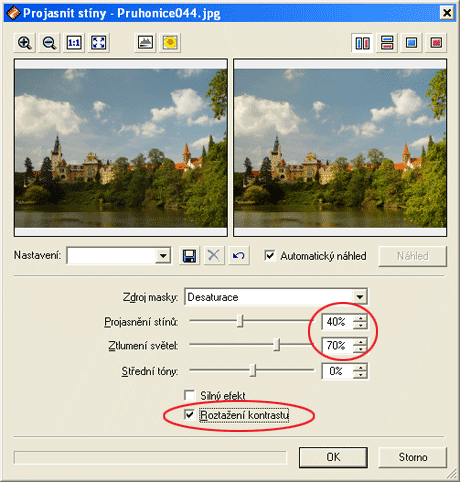Toggle overexposure highlight sun icon
Screen dimensions: 460x482
click(x=170, y=43)
